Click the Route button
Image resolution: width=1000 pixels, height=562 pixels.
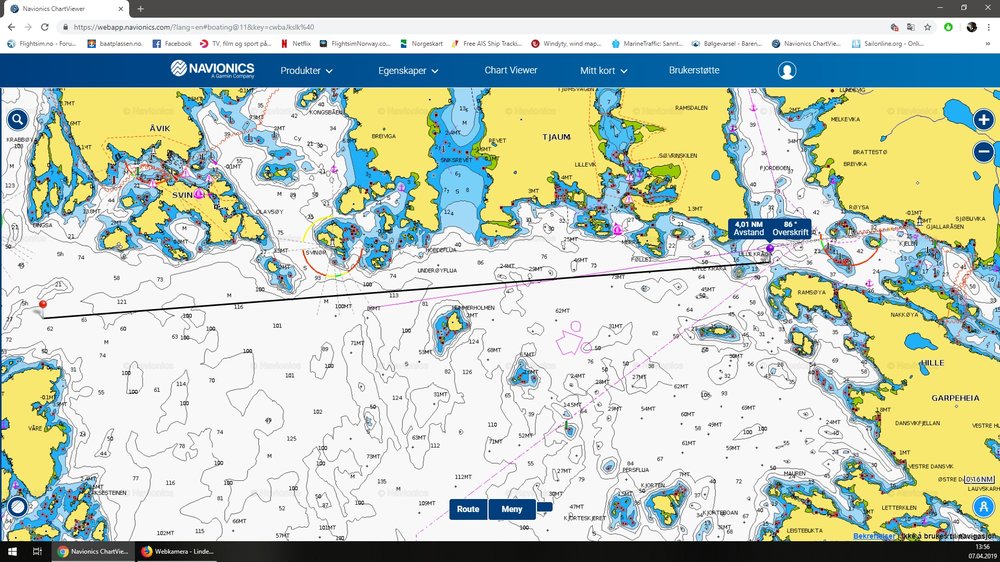click(468, 509)
